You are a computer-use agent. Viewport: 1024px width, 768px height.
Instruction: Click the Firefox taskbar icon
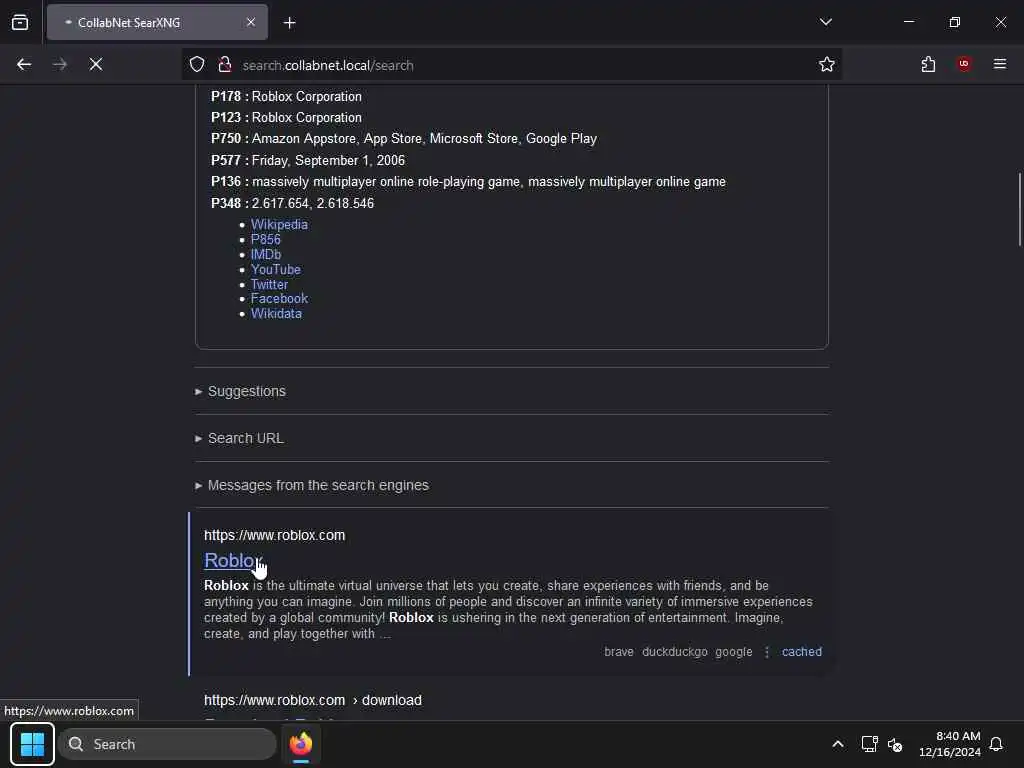coord(301,744)
